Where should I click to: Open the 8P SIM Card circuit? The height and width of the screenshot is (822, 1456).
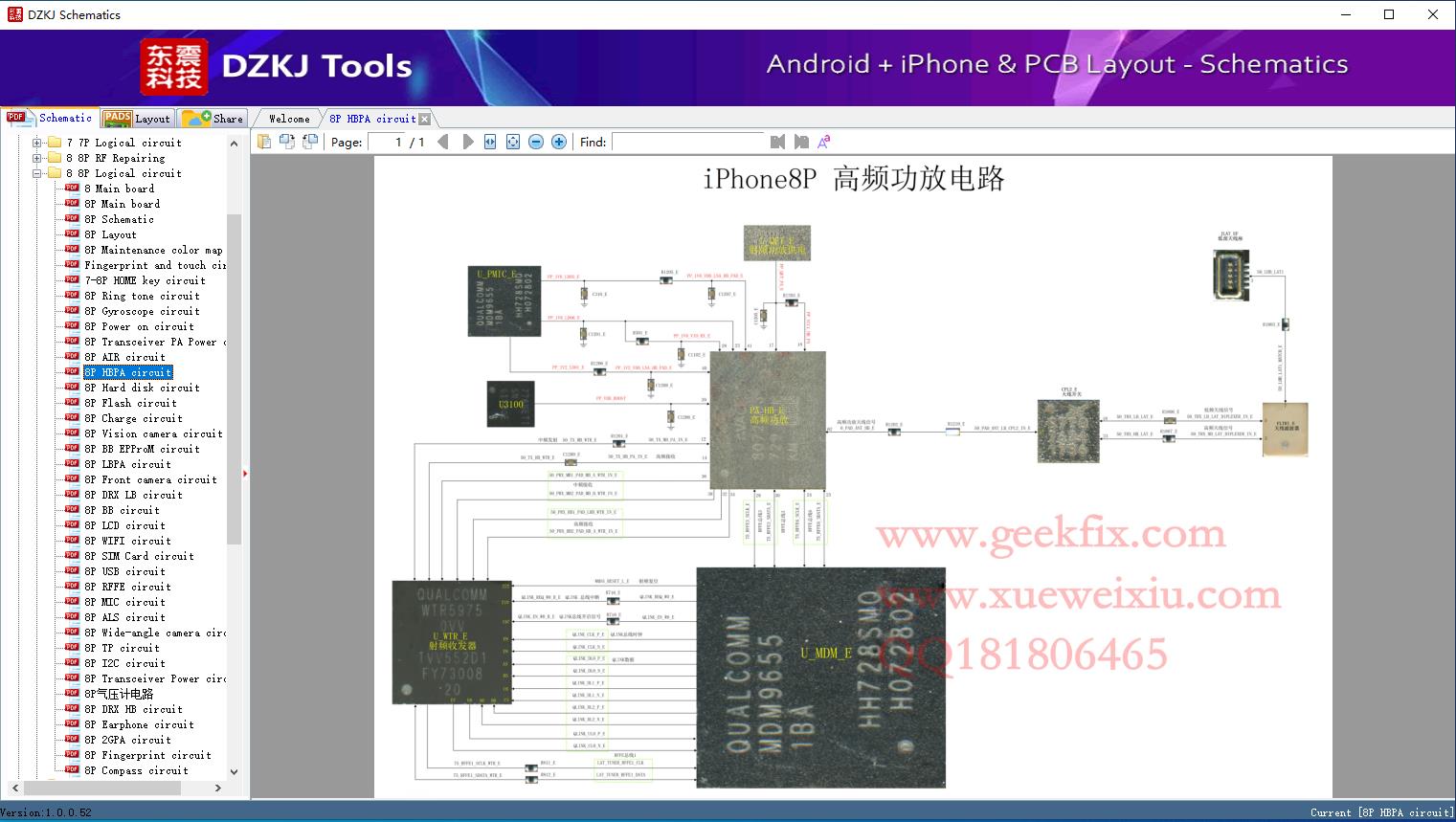click(139, 556)
